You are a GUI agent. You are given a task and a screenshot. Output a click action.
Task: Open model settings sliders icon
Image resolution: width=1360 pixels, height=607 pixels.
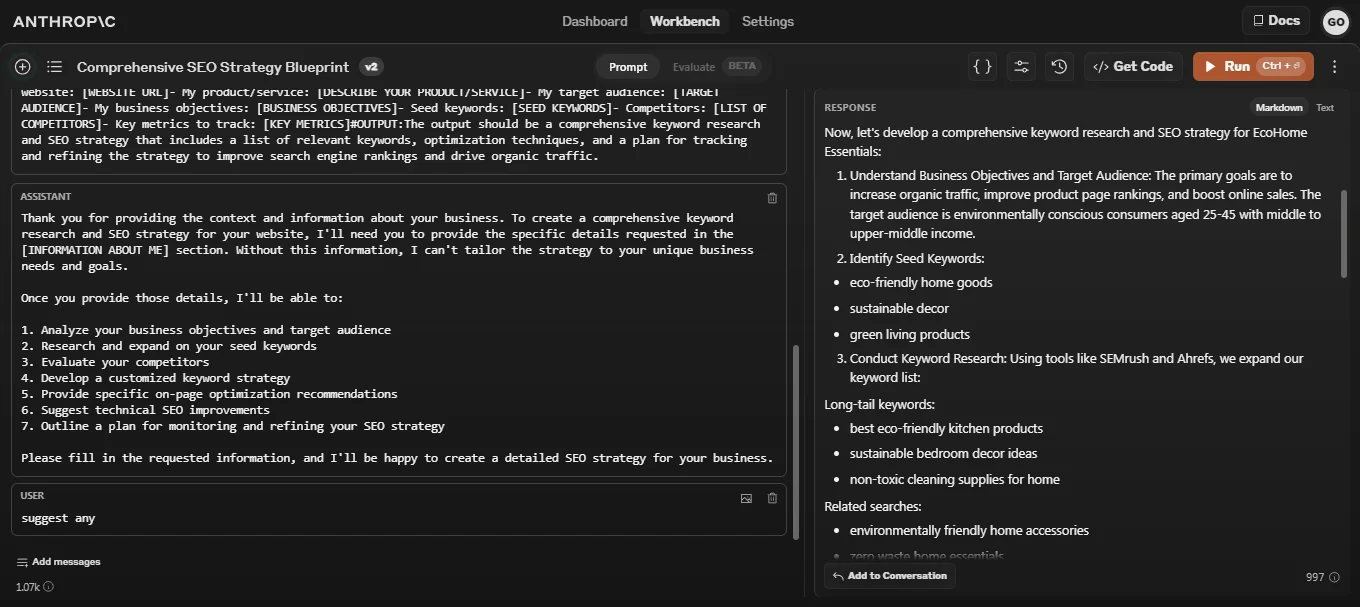pyautogui.click(x=1021, y=67)
